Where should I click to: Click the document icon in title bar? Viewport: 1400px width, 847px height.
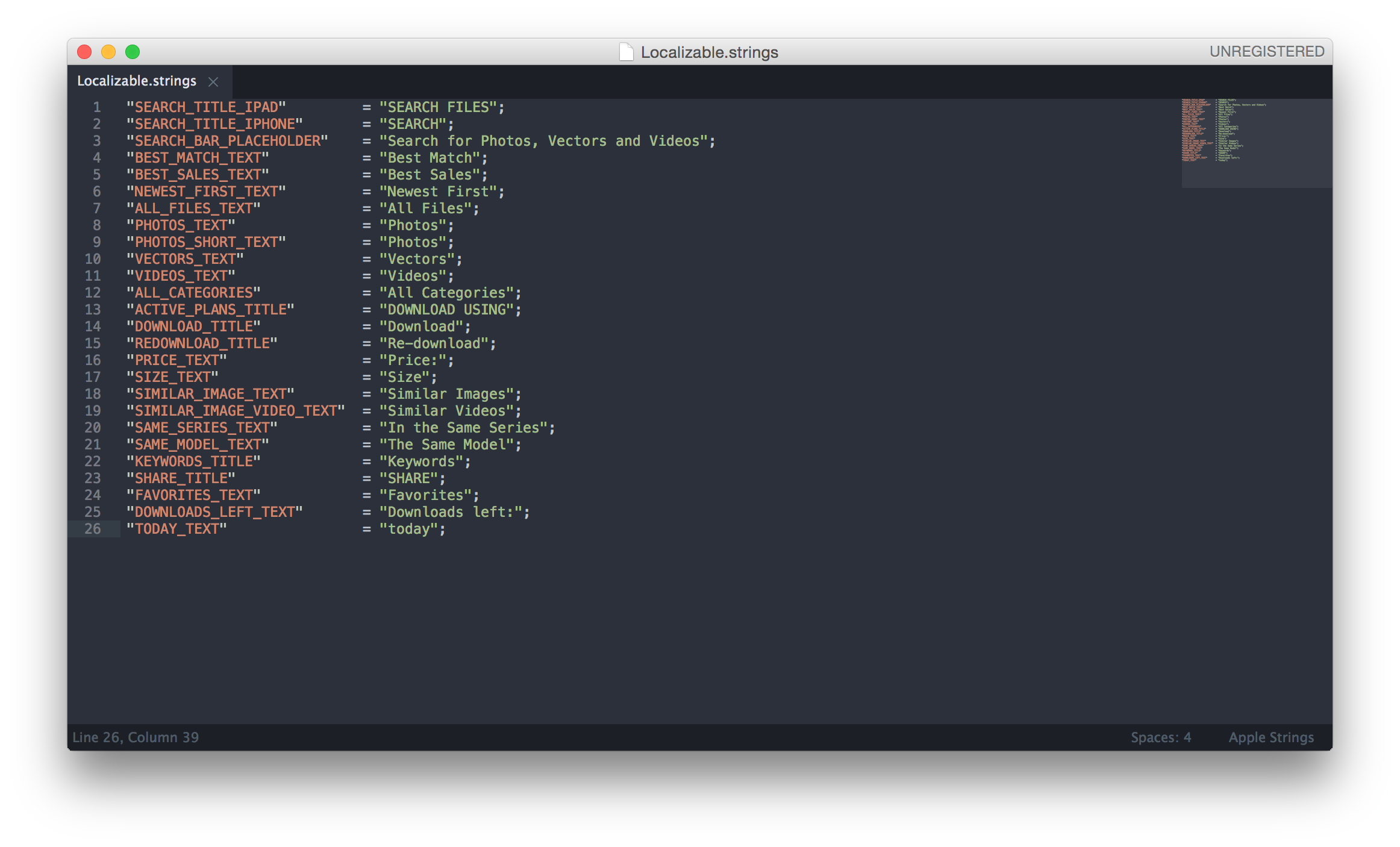point(627,52)
